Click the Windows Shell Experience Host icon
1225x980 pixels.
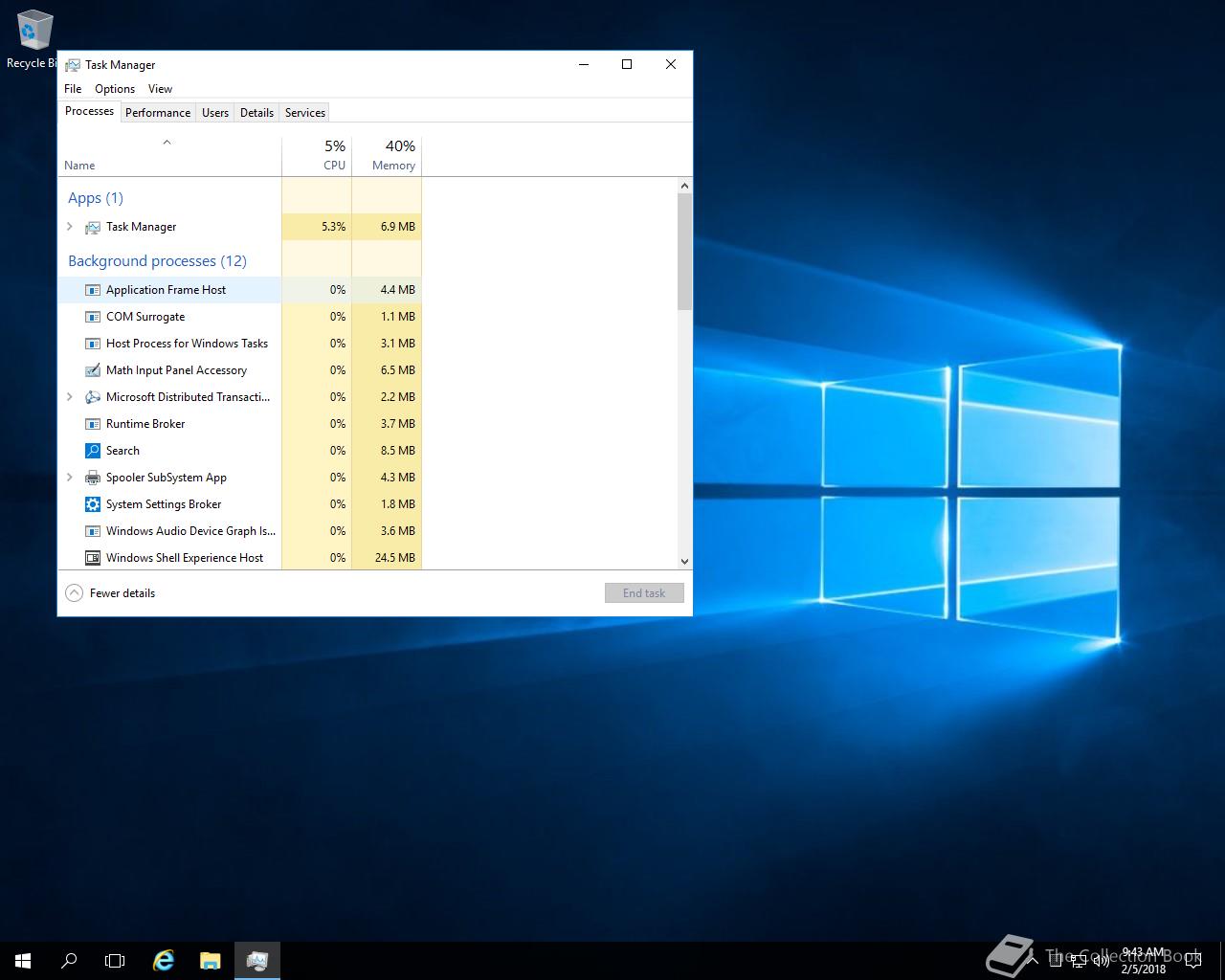pyautogui.click(x=93, y=558)
